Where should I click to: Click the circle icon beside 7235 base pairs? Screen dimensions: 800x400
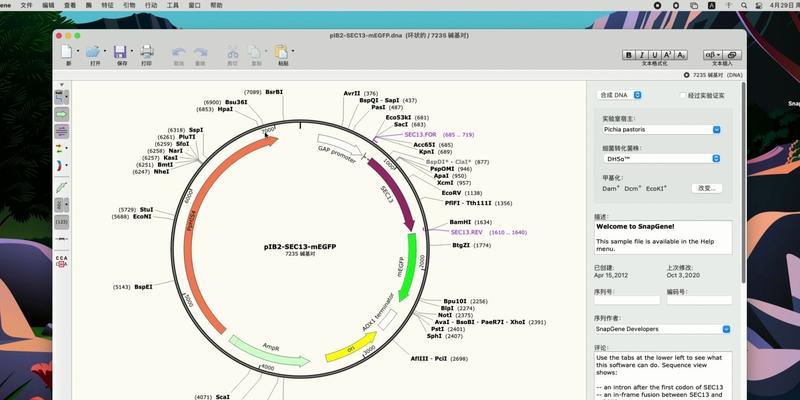[x=686, y=75]
